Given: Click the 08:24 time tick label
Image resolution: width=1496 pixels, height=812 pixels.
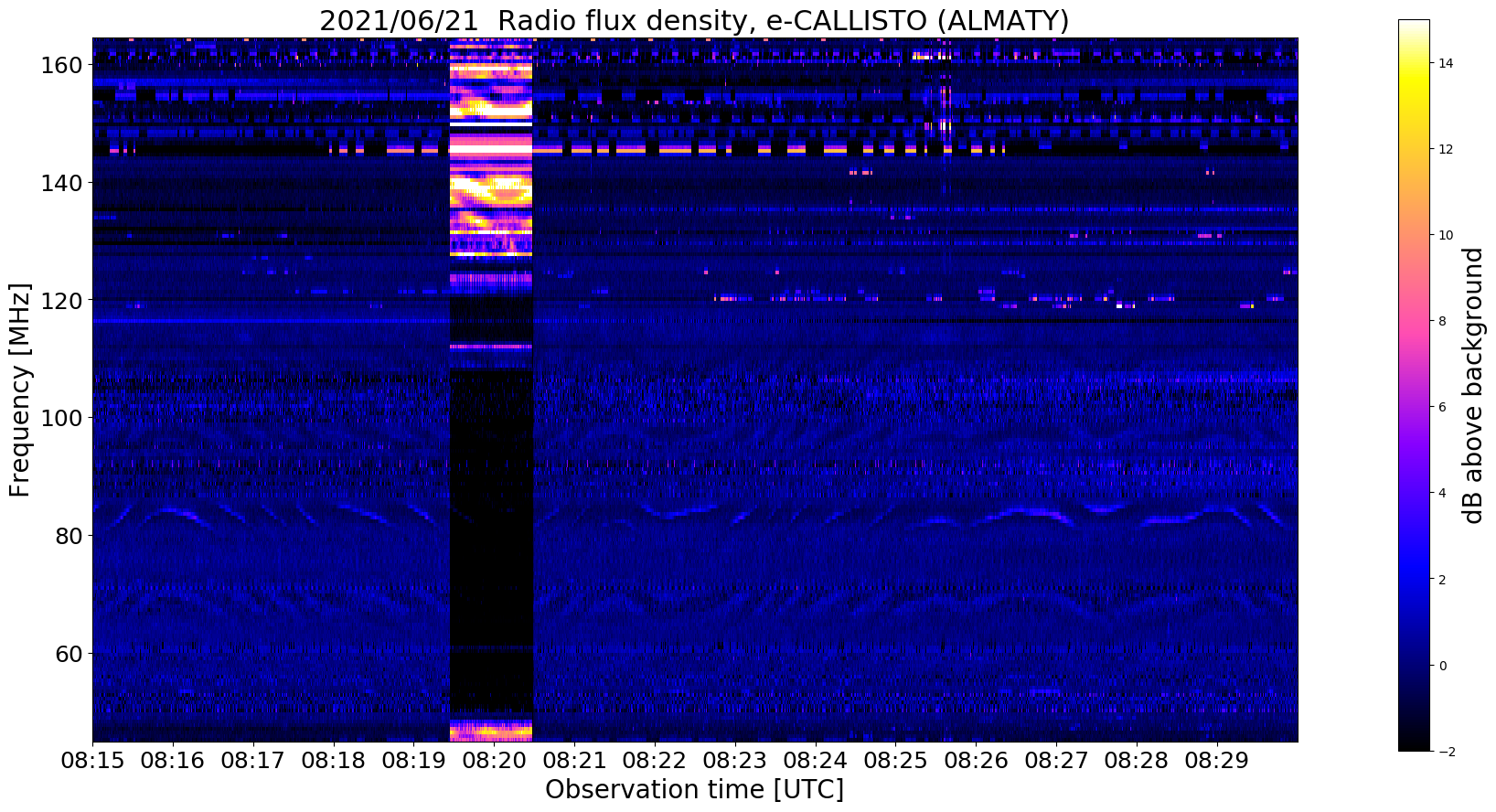Looking at the screenshot, I should [816, 760].
